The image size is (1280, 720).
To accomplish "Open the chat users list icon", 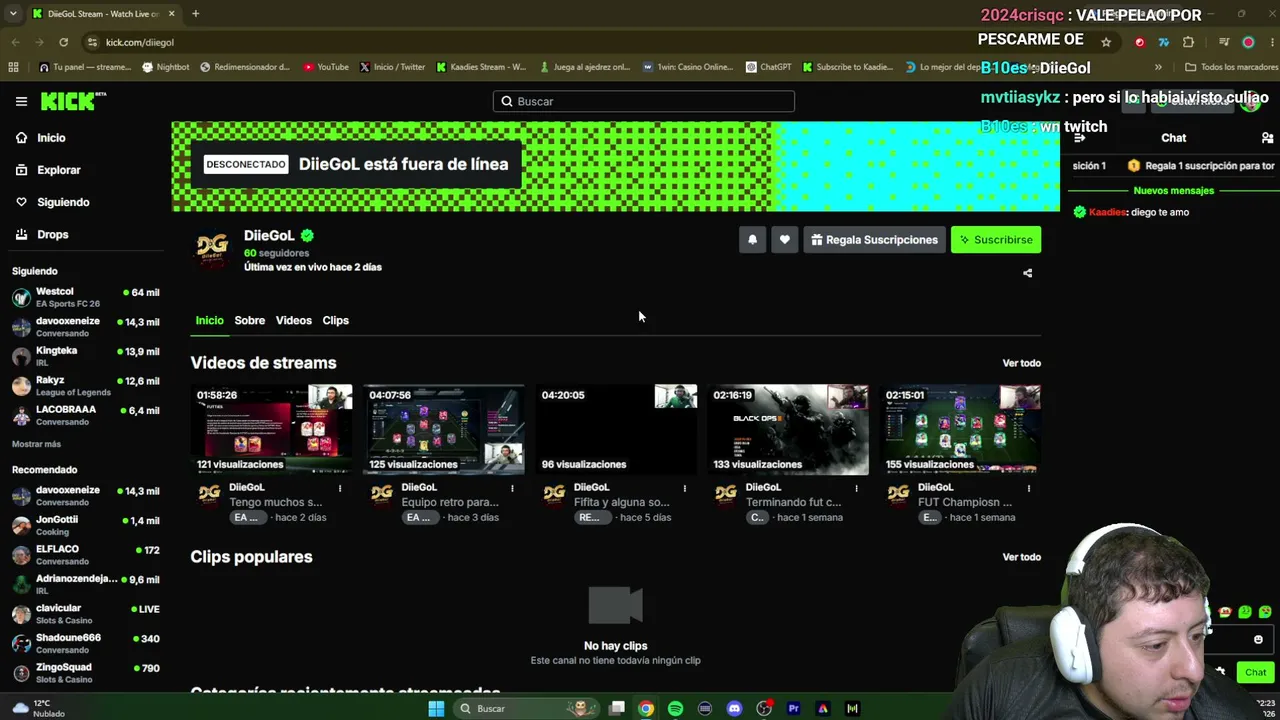I will pyautogui.click(x=1267, y=138).
